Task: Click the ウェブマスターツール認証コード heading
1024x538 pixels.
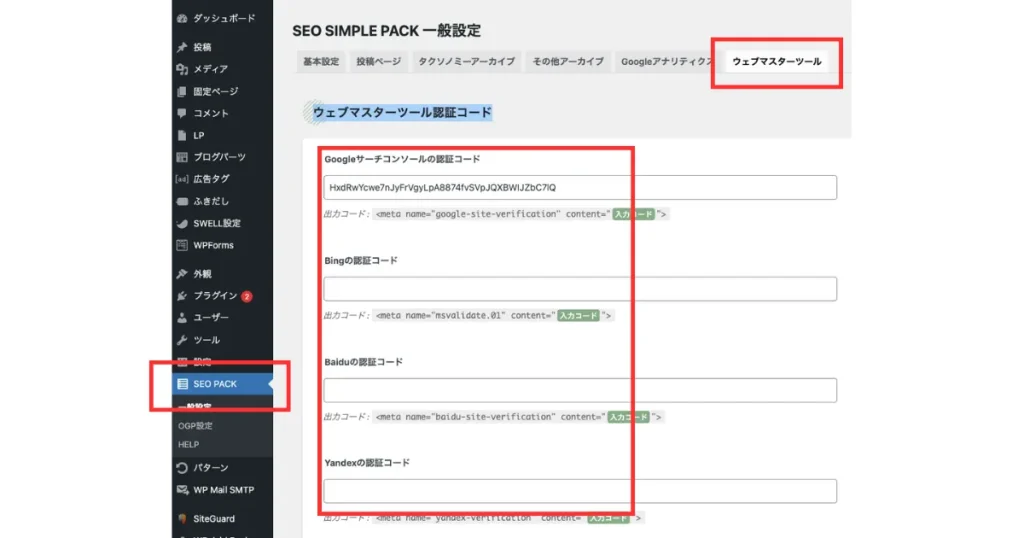Action: 402,112
